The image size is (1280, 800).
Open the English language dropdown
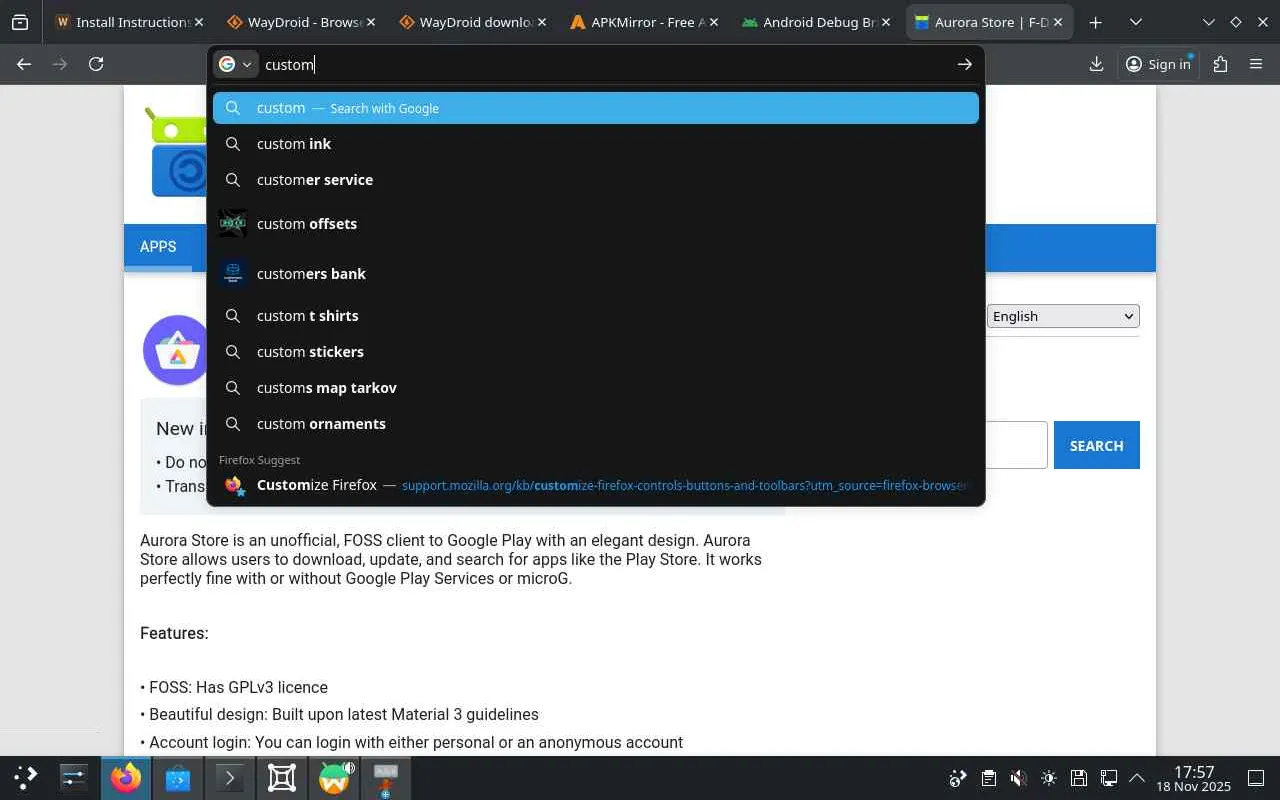coord(1063,316)
